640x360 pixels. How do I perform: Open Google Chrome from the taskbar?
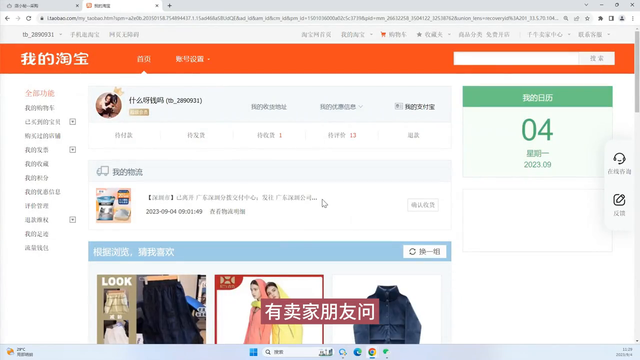pos(372,352)
